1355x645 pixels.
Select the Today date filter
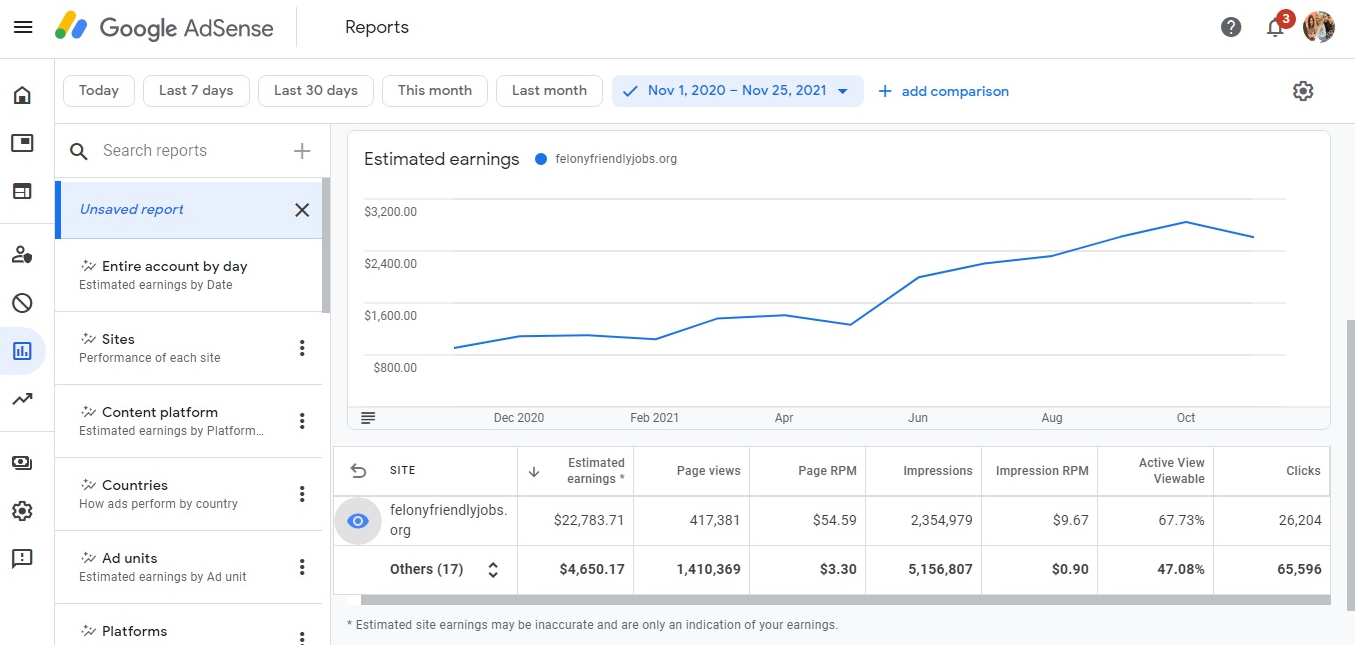99,91
